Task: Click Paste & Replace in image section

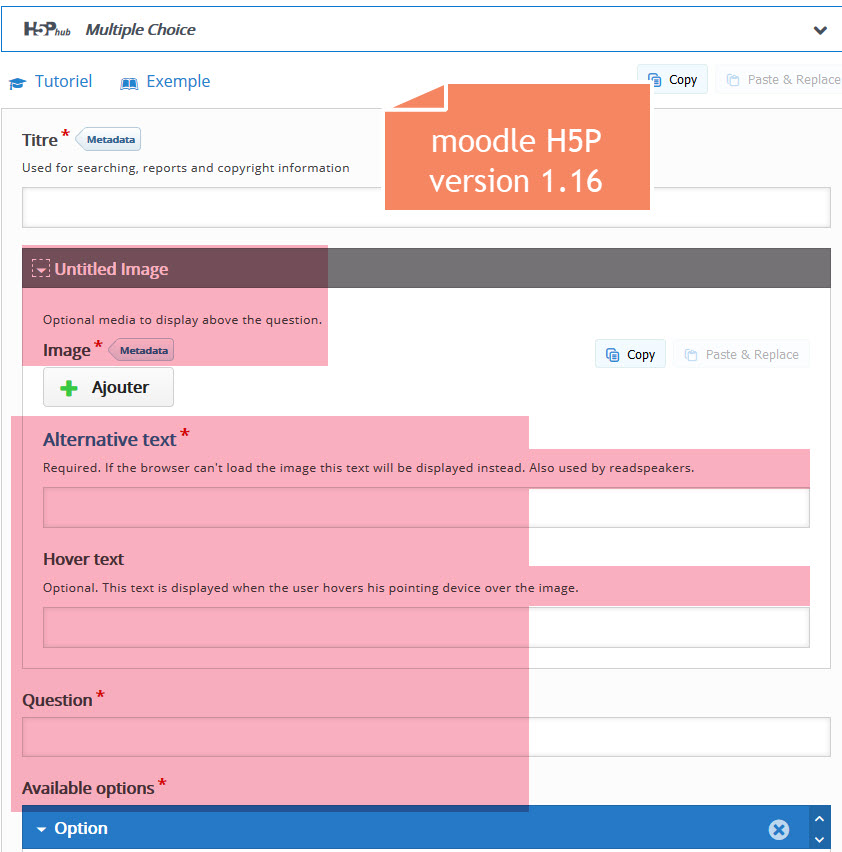Action: pyautogui.click(x=742, y=354)
